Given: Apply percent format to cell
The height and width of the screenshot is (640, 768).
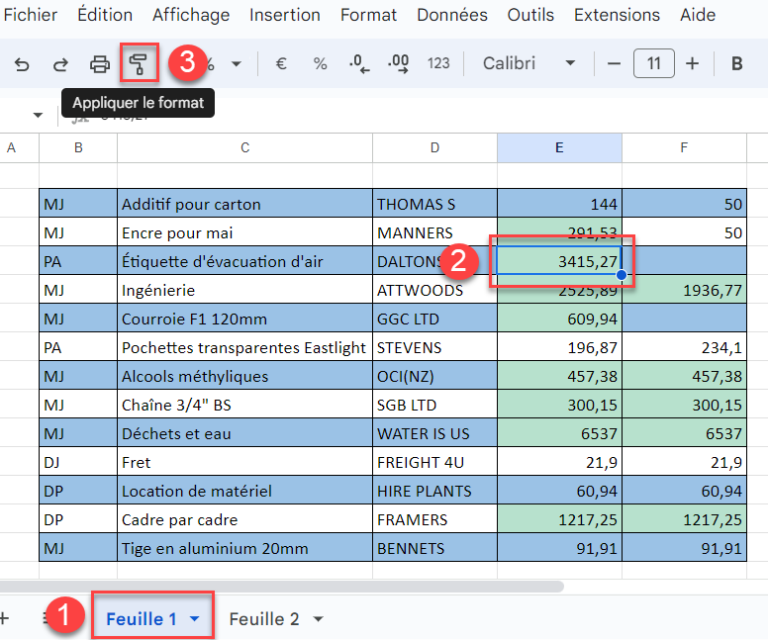Looking at the screenshot, I should [320, 64].
